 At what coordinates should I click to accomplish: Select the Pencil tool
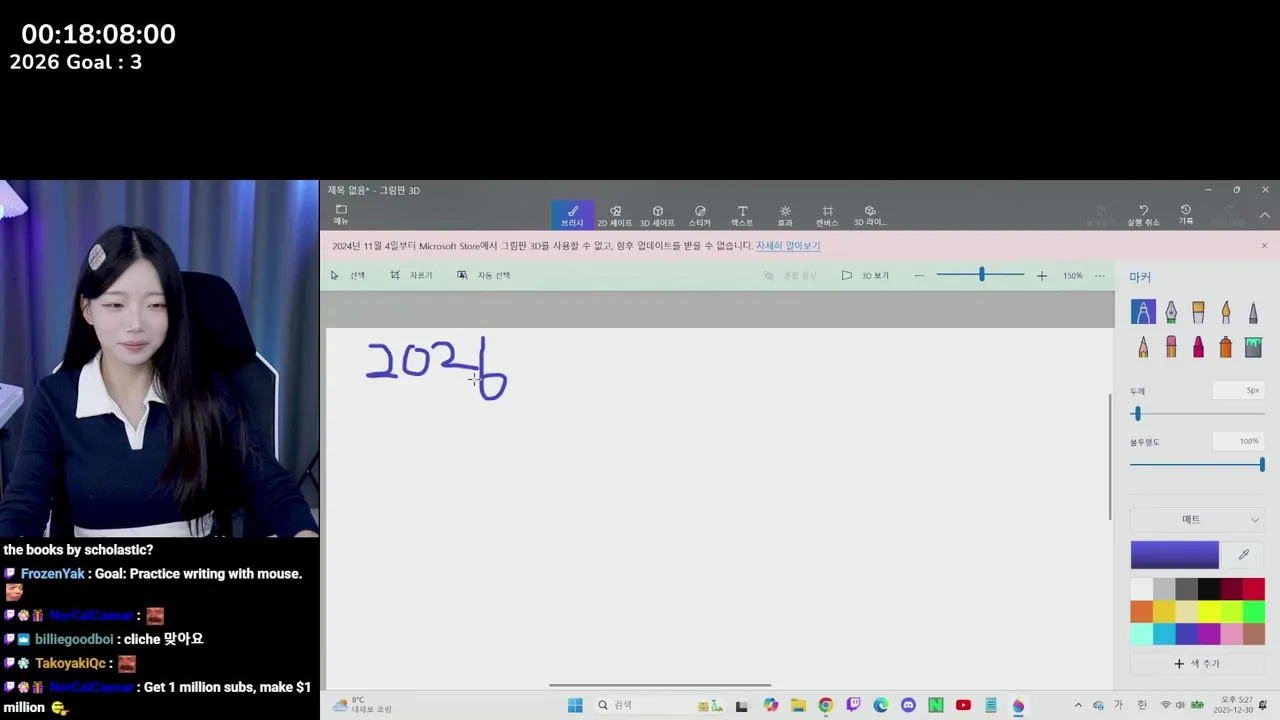click(x=1143, y=347)
